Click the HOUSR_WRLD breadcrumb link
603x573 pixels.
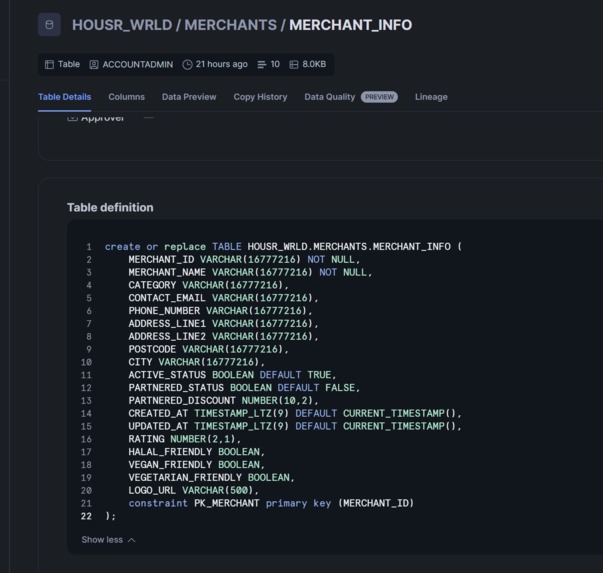click(122, 25)
